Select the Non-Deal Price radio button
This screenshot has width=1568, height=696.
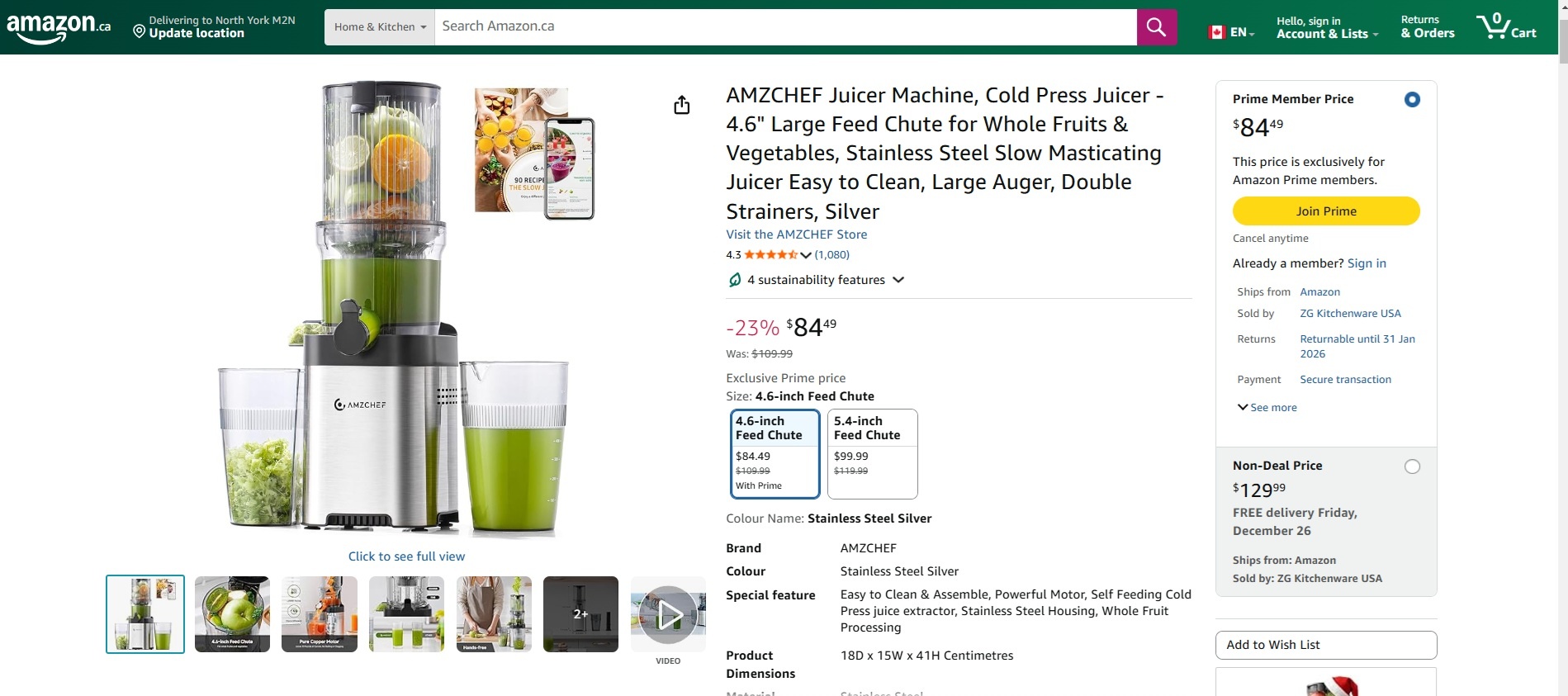point(1413,466)
